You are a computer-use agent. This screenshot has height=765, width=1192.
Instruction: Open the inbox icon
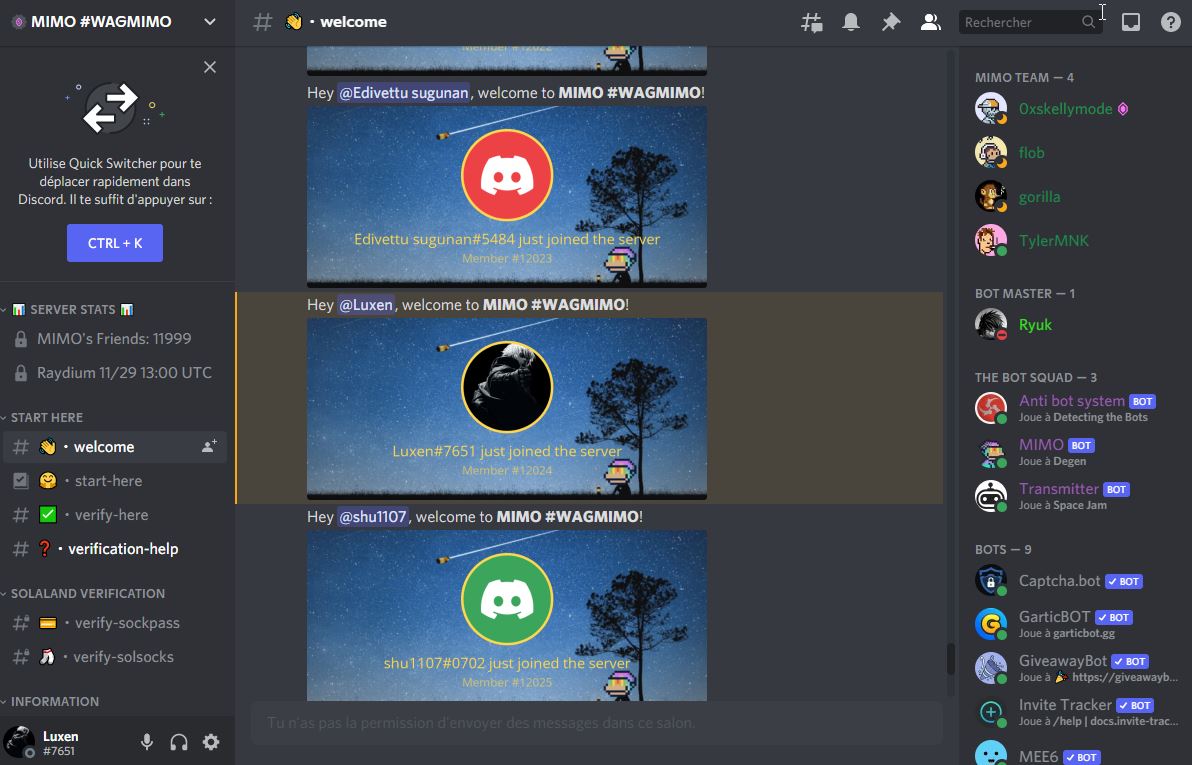[x=1130, y=22]
